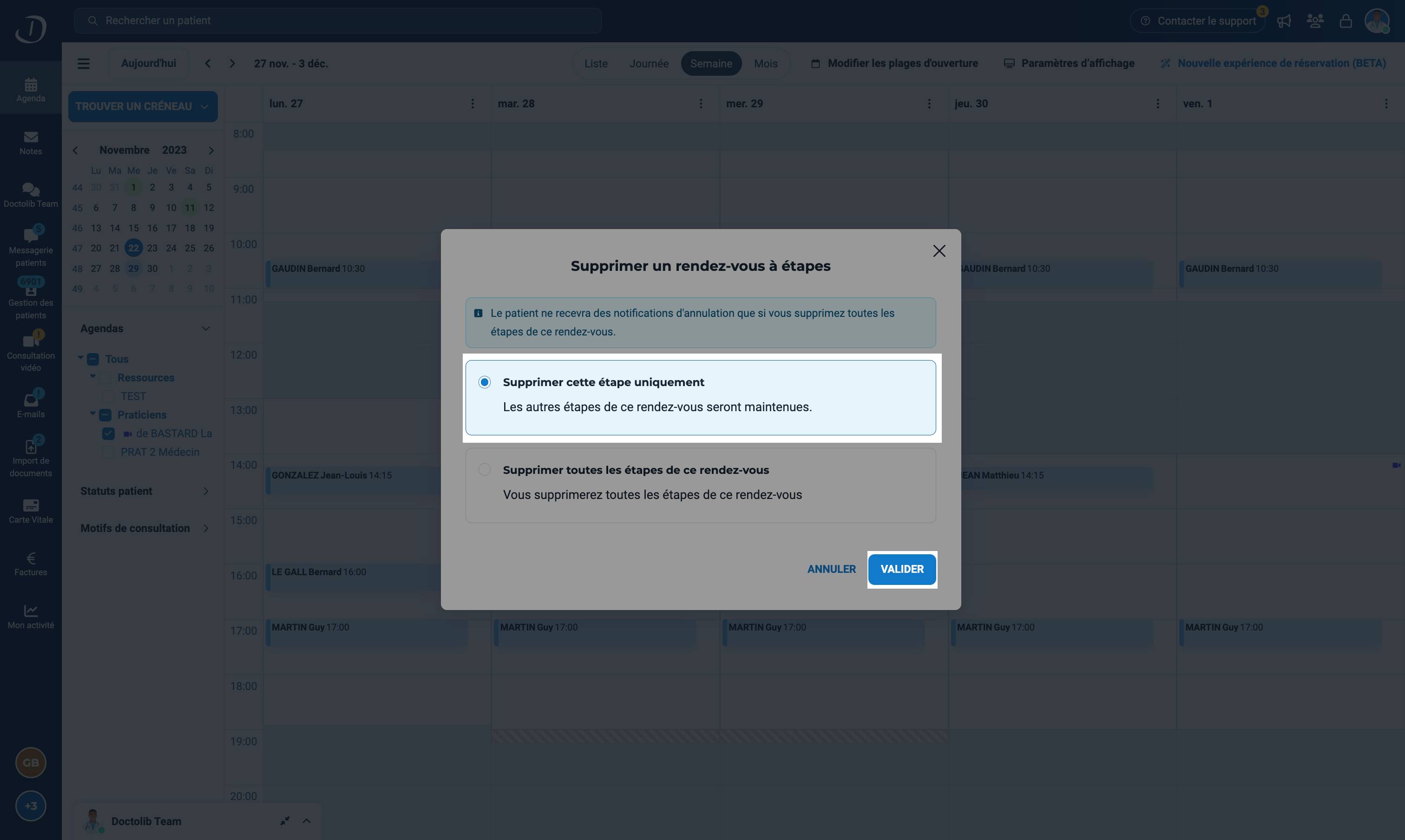The height and width of the screenshot is (840, 1405).
Task: Open Carte Vitale section
Action: (31, 511)
